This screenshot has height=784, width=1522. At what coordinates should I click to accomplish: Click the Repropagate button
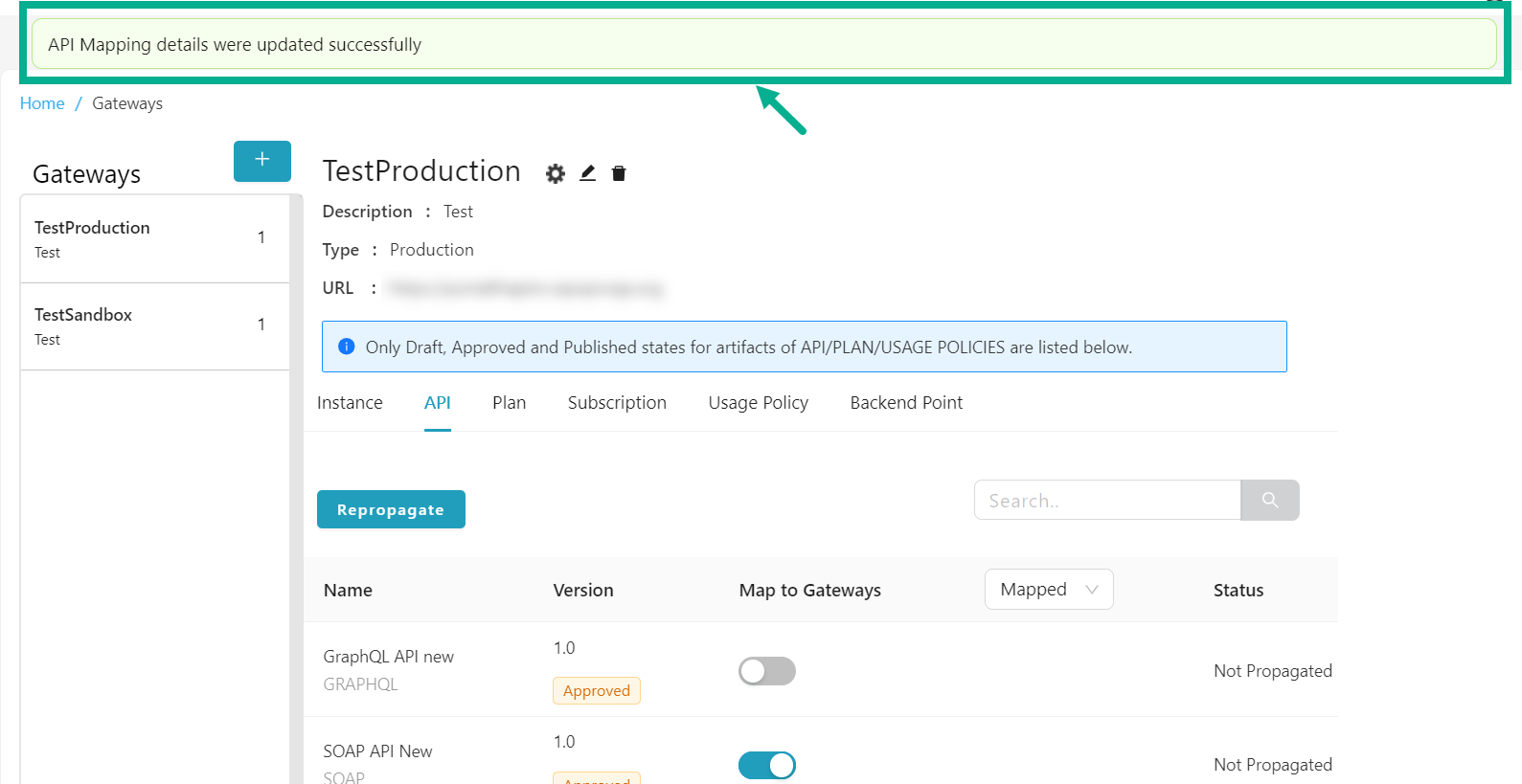(391, 509)
